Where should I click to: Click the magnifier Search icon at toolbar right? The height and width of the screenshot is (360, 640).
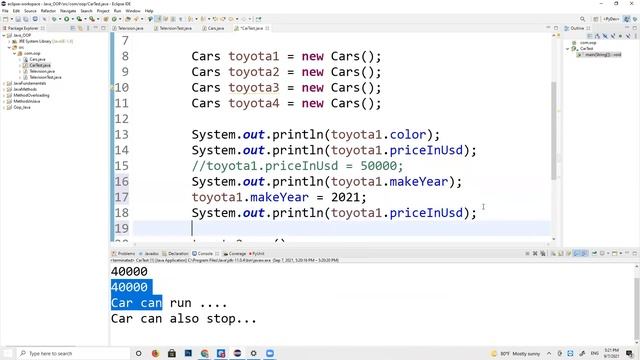(x=582, y=19)
